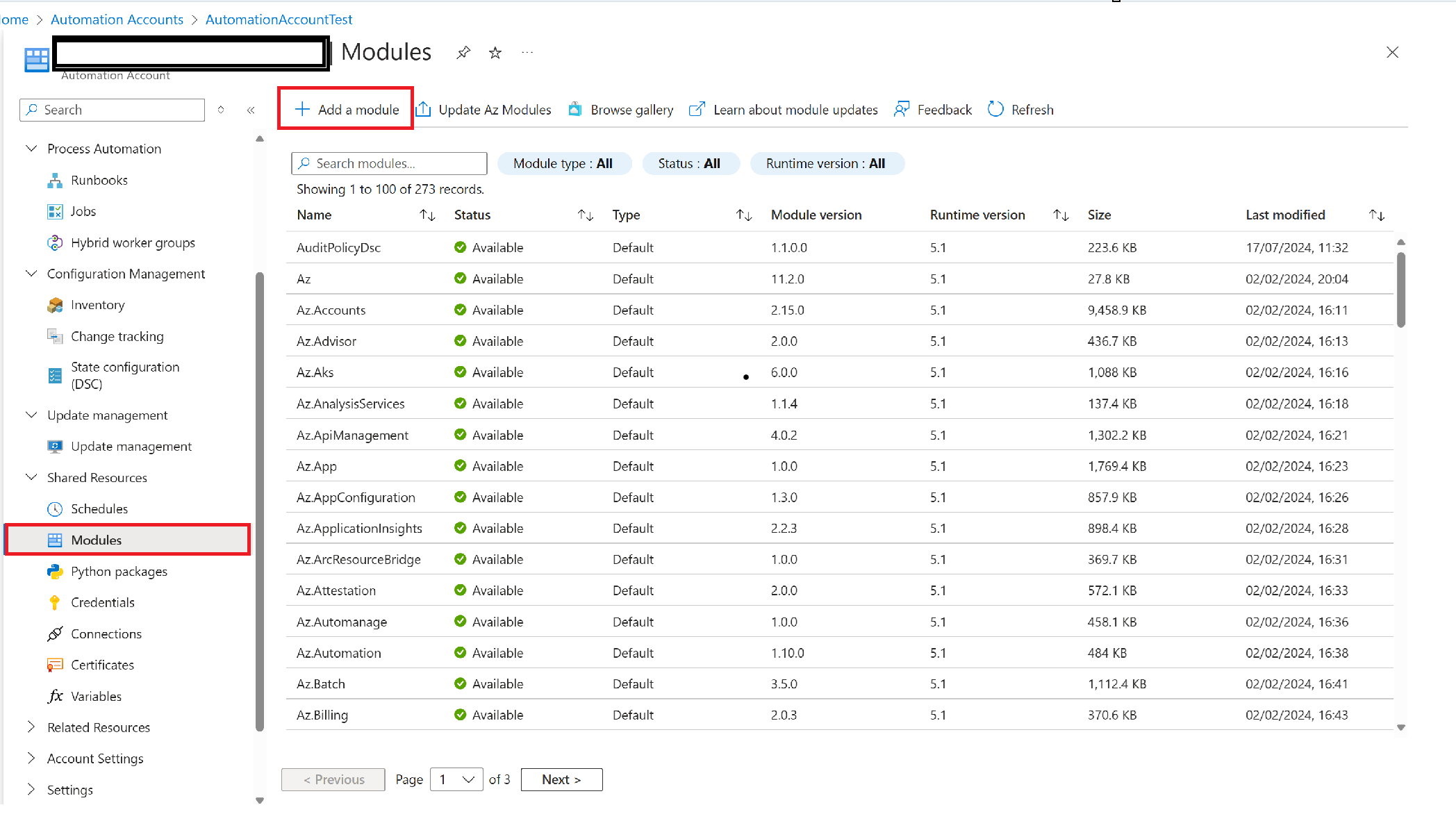Open Jobs from the sidebar icon
Viewport: 1456px width, 821px height.
(x=55, y=211)
